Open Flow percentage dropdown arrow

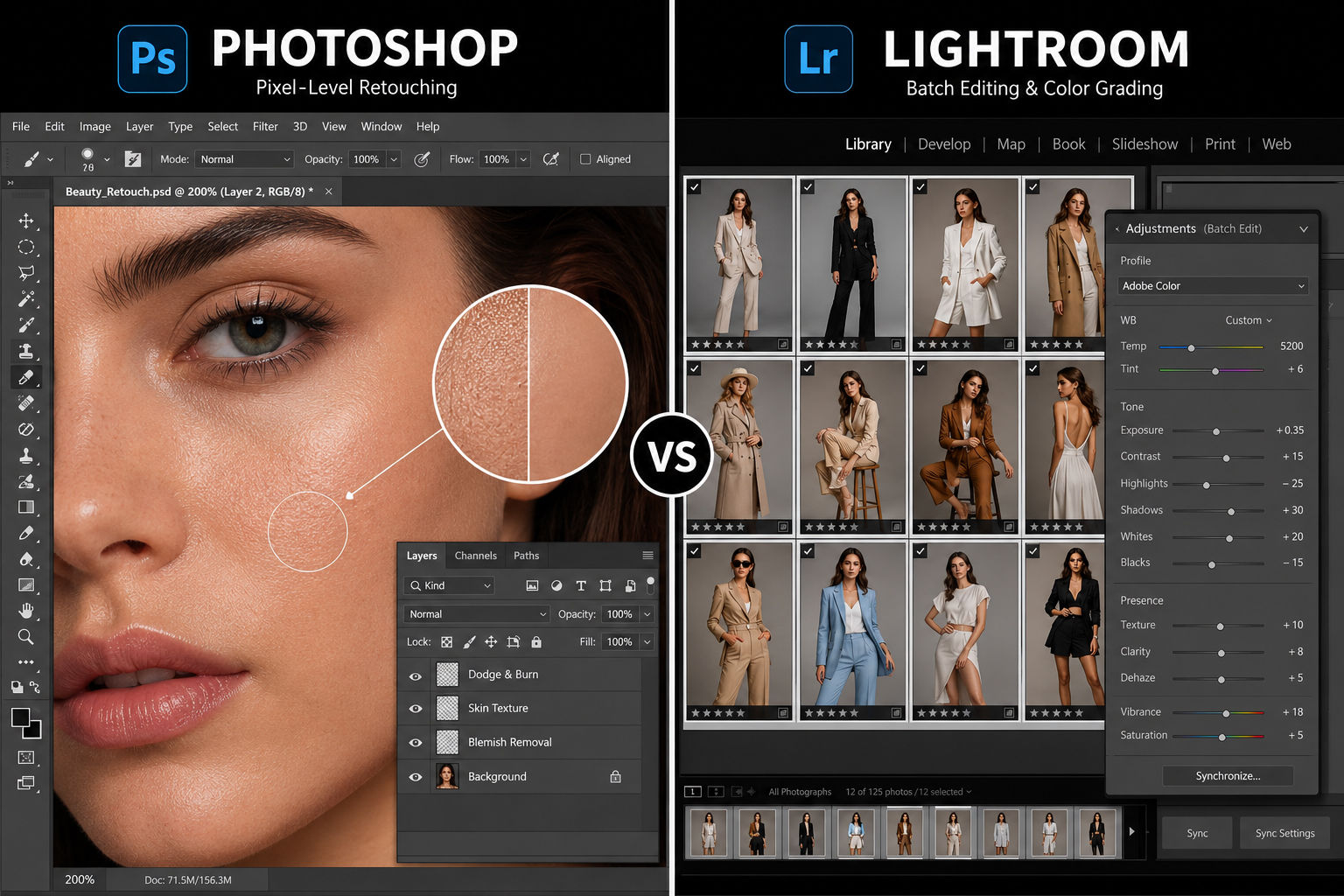(x=523, y=159)
